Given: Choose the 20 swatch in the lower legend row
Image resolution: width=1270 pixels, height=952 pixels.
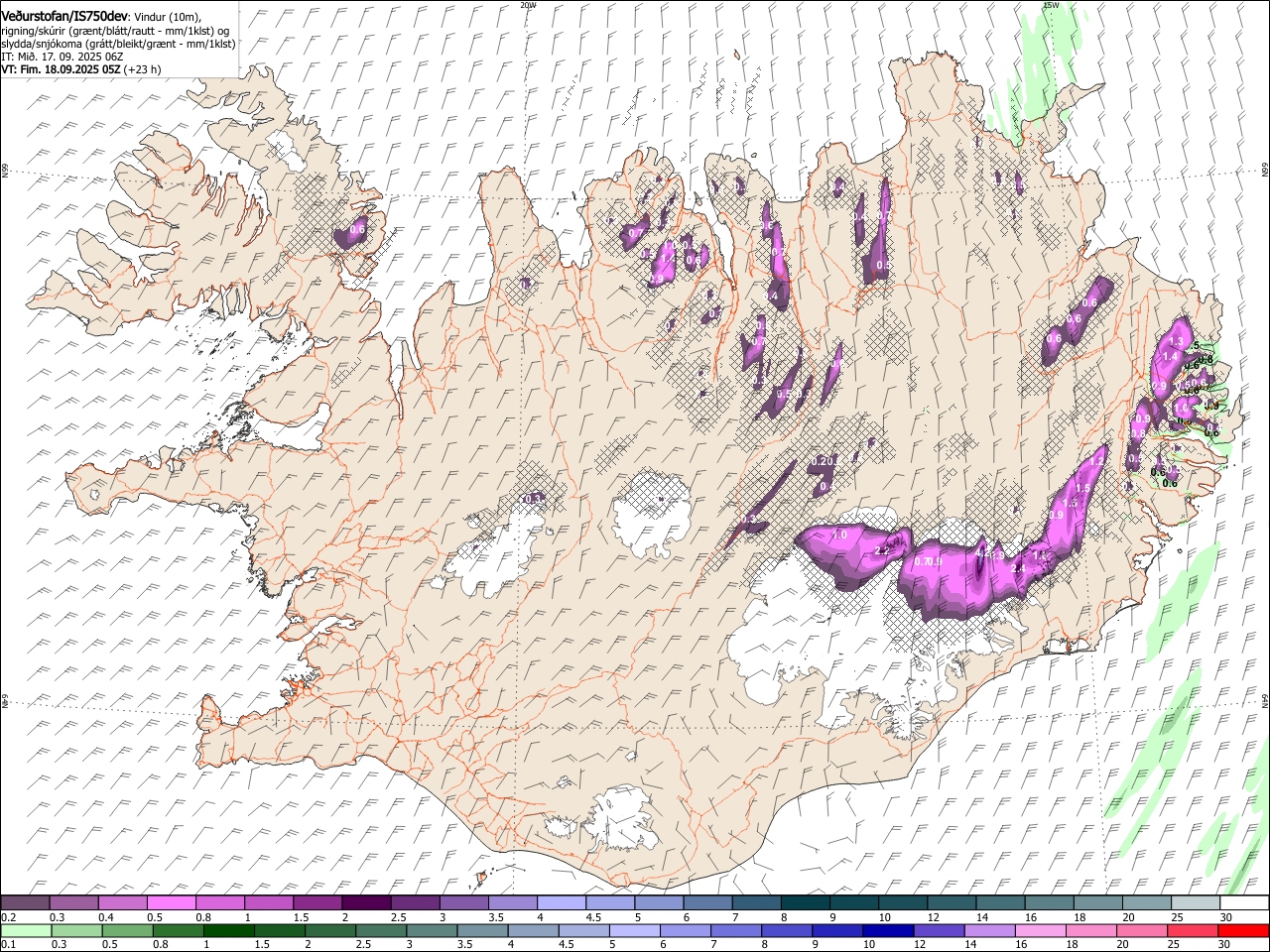Looking at the screenshot, I should (1143, 930).
